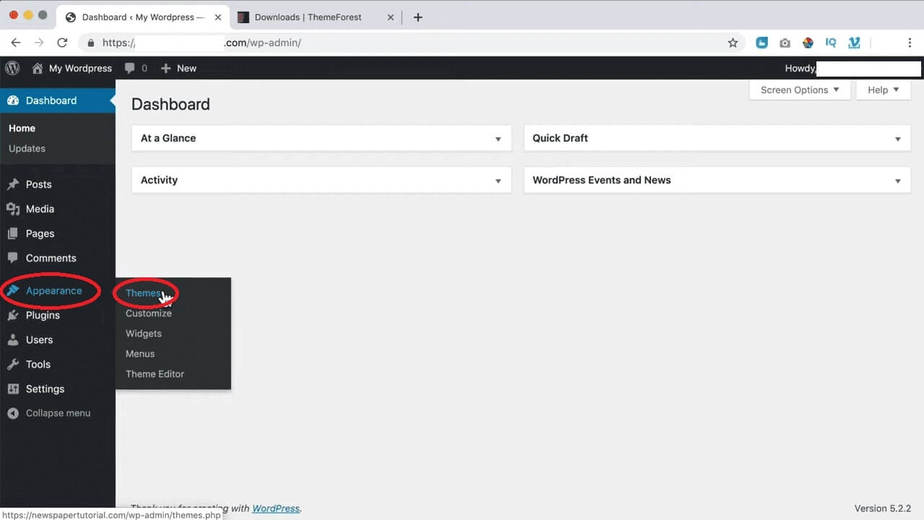Click the WordPress logo in admin bar
The width and height of the screenshot is (924, 520).
pos(12,68)
